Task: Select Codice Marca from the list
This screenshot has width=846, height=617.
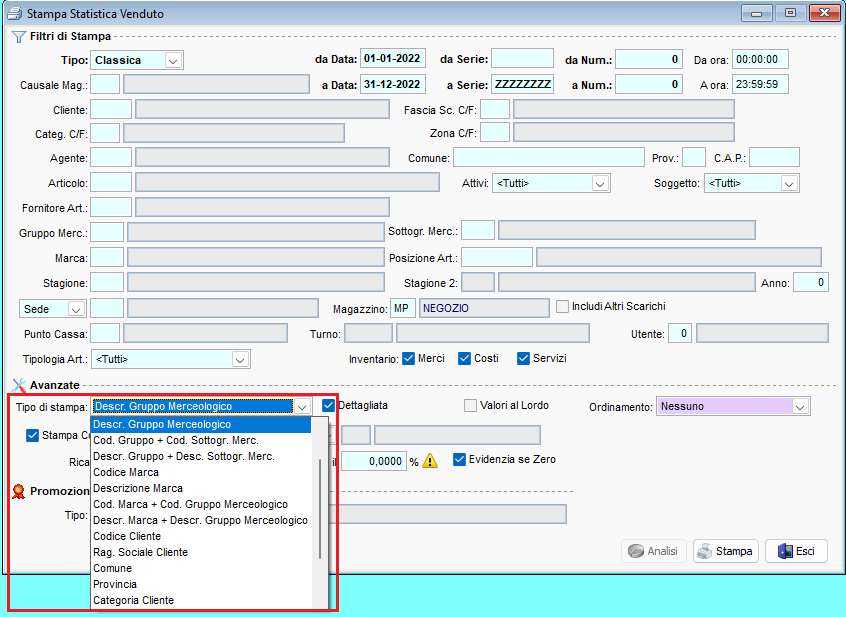Action: tap(126, 472)
